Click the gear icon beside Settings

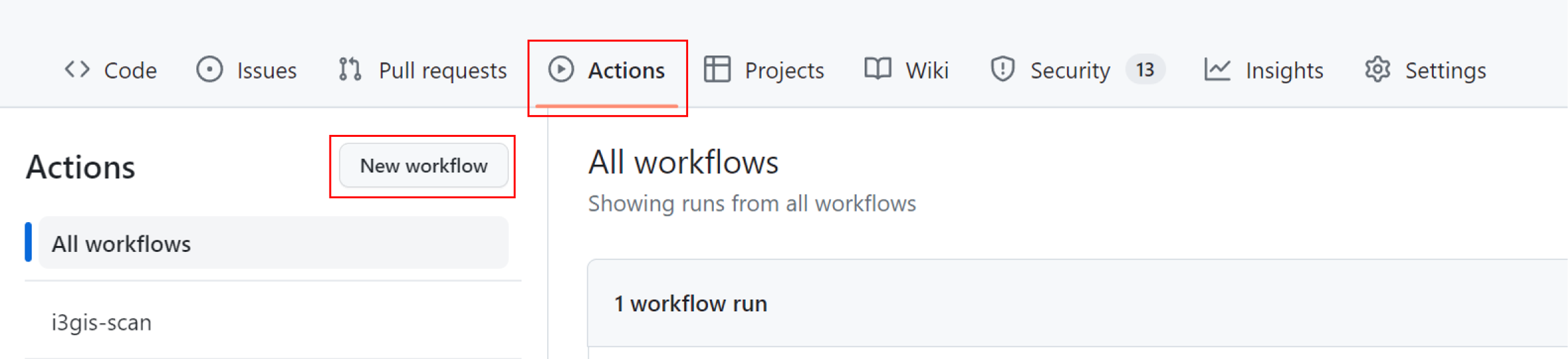click(x=1377, y=69)
